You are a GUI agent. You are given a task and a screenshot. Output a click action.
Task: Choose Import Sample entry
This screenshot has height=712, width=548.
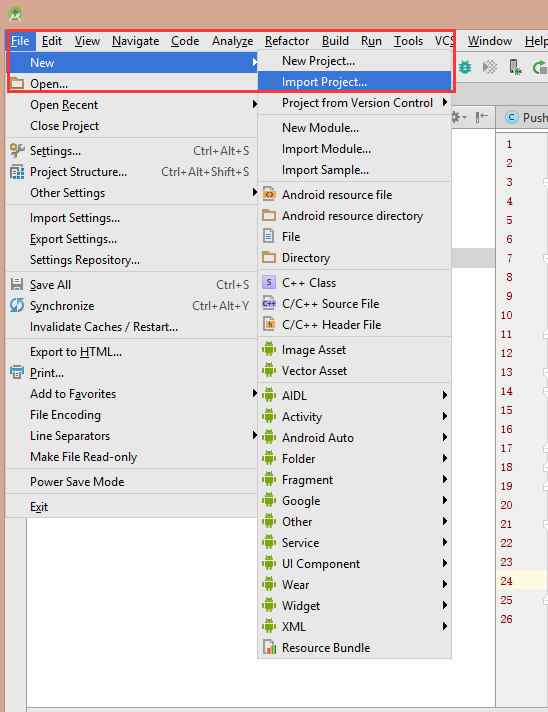click(x=355, y=170)
